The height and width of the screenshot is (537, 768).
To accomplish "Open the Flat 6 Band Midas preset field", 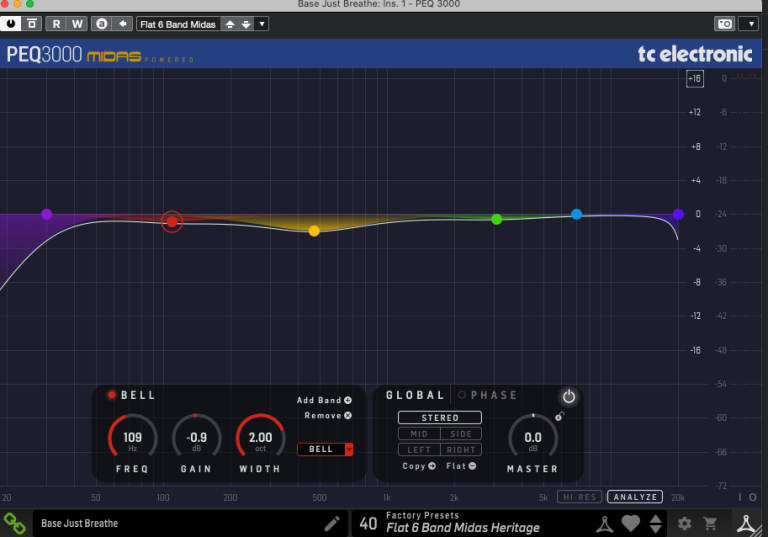I will [x=178, y=24].
